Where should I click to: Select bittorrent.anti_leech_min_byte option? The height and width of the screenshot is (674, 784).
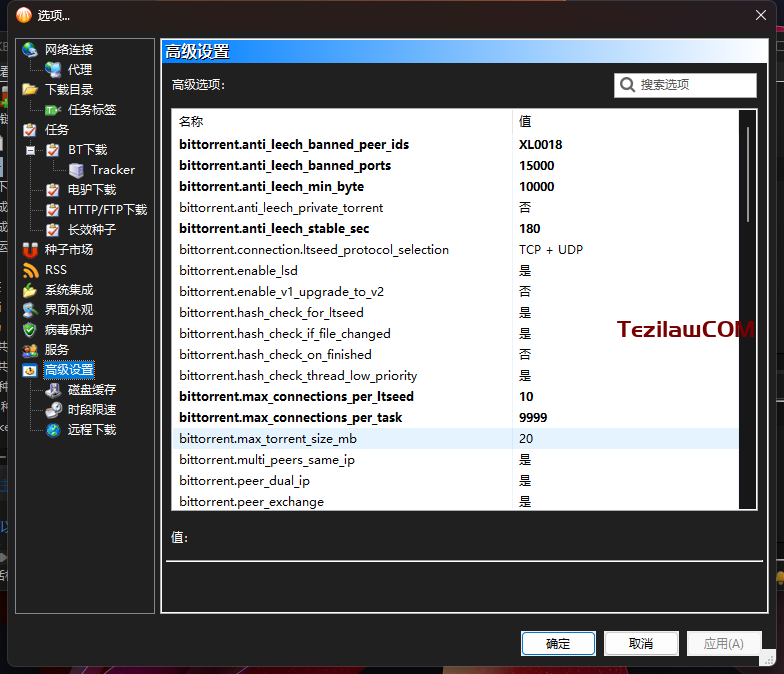click(x=455, y=186)
